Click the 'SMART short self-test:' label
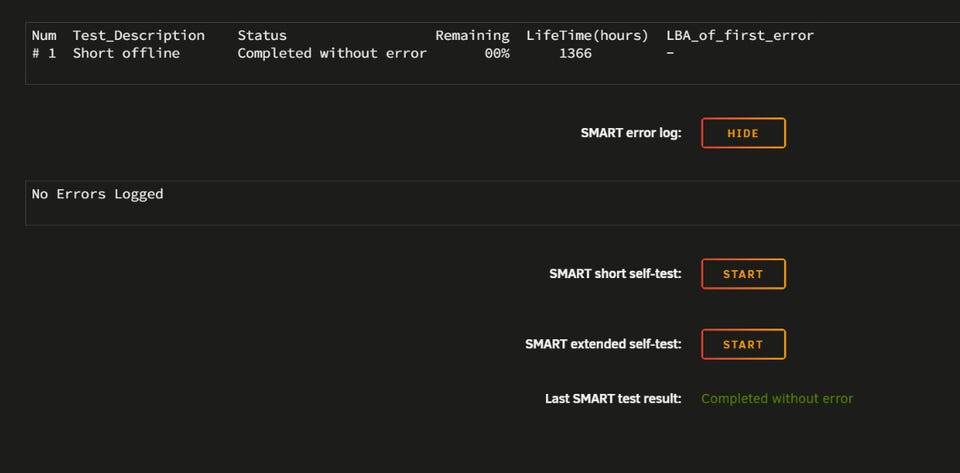The height and width of the screenshot is (473, 960). [x=615, y=274]
